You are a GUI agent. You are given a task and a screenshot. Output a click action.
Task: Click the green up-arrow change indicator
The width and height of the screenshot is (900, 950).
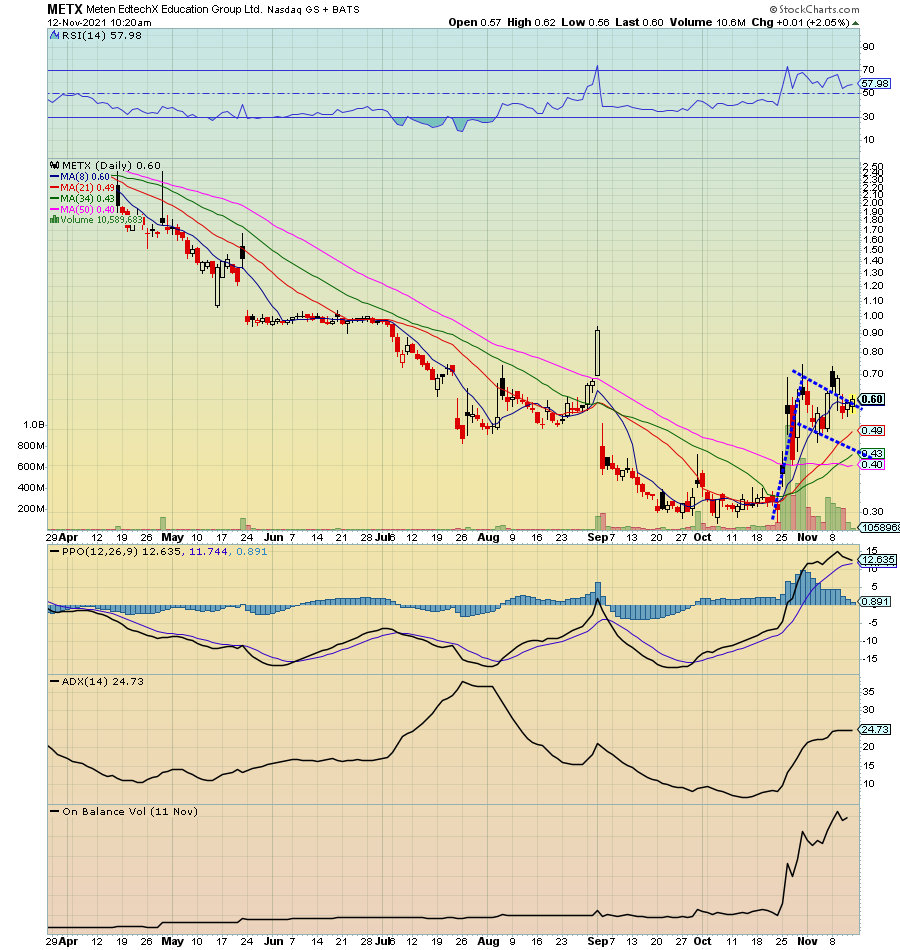[855, 23]
